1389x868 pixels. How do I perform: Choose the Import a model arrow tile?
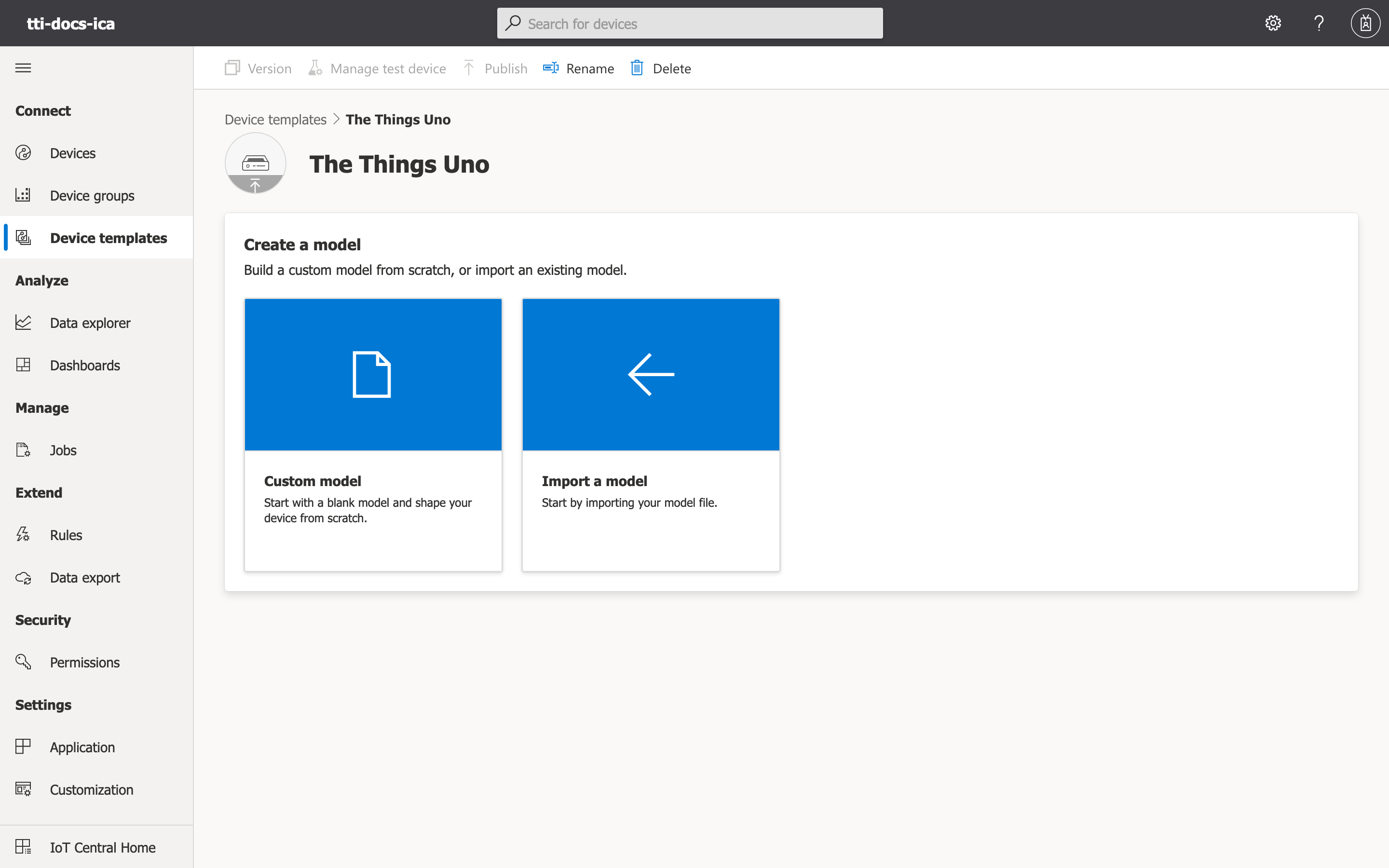650,374
